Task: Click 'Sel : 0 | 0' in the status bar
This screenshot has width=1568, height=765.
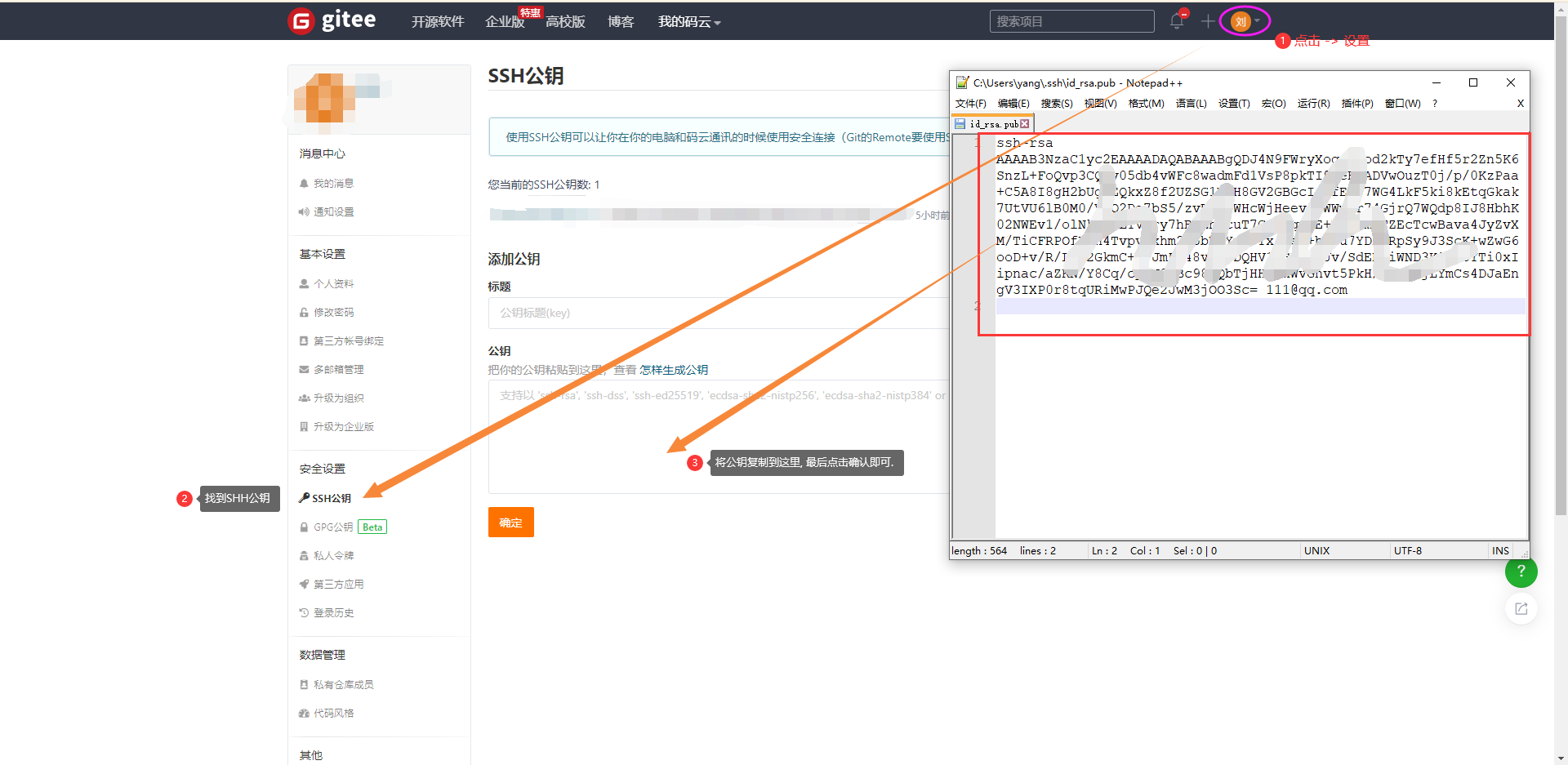Action: [1195, 551]
